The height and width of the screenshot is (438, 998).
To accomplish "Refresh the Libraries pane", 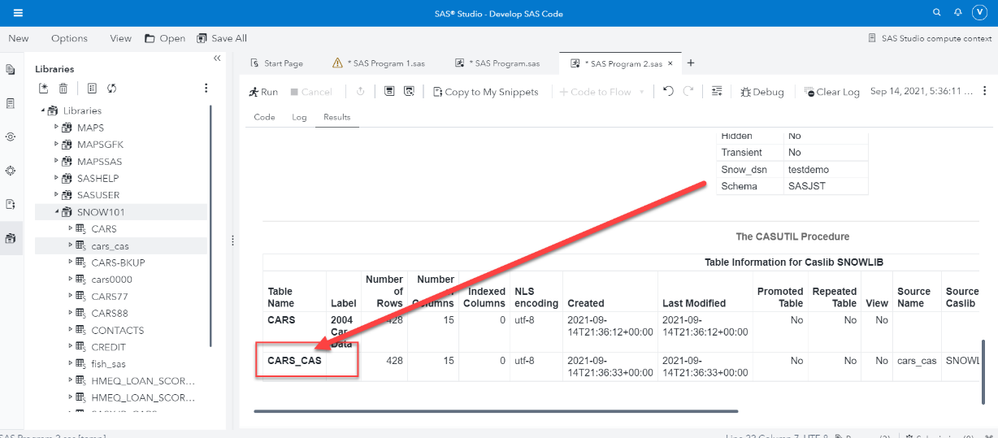I will pos(113,89).
